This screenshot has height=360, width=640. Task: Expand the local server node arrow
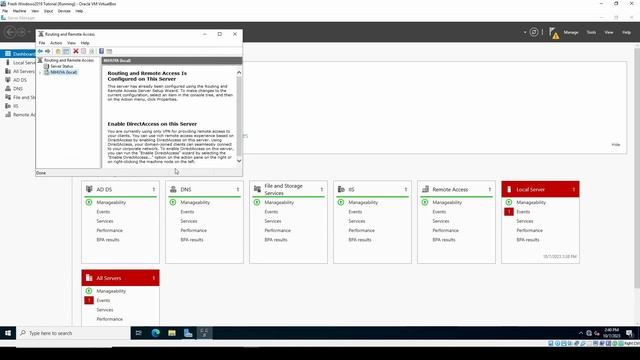click(40, 72)
